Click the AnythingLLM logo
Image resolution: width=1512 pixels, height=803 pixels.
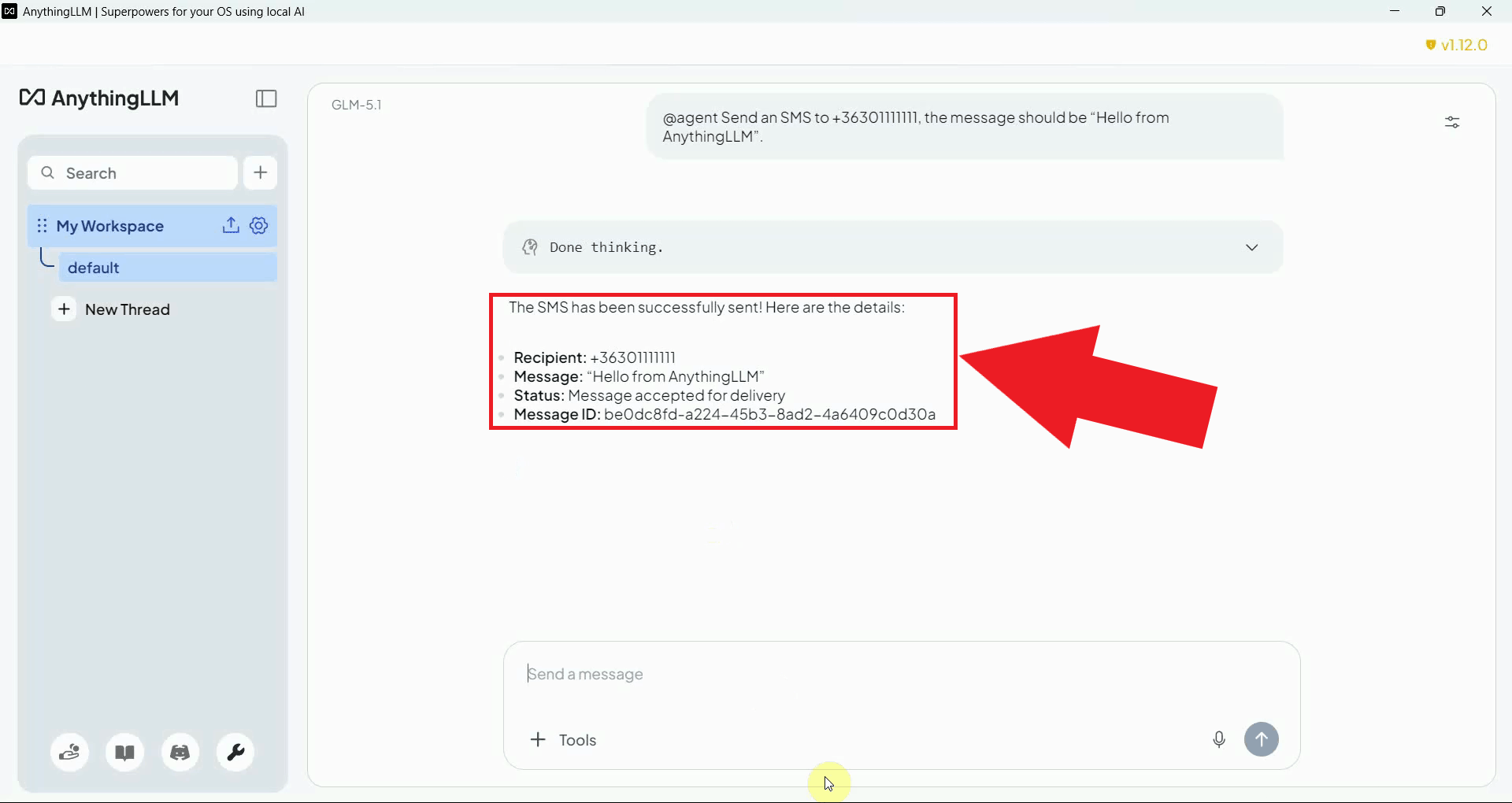pos(99,98)
